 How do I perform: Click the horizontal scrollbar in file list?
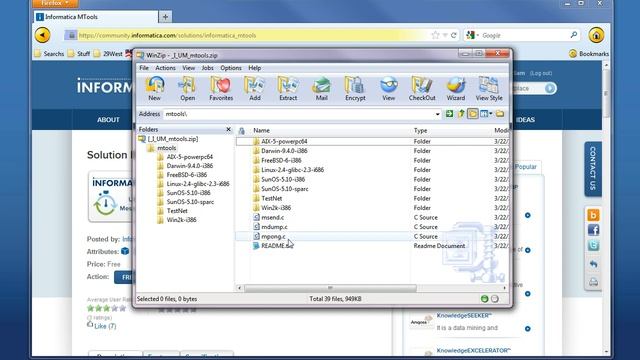click(330, 288)
